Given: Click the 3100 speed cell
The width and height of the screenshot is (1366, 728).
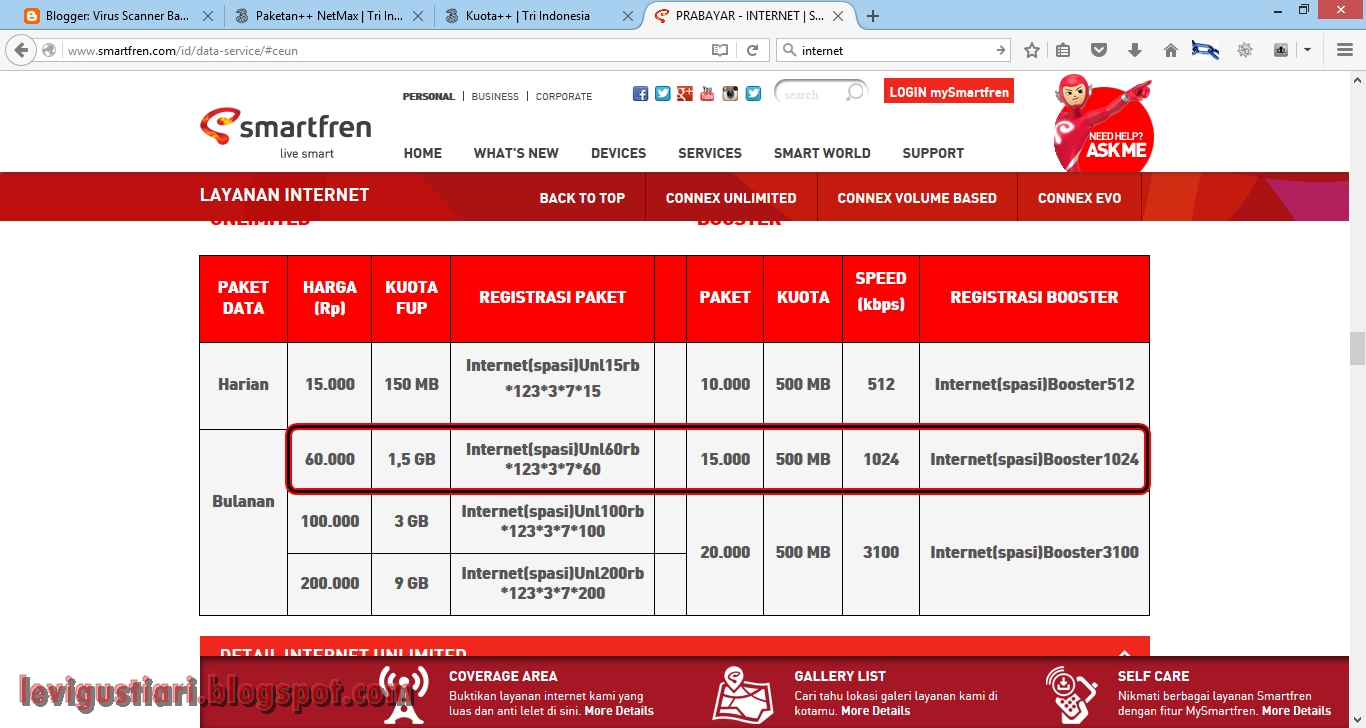Looking at the screenshot, I should (881, 552).
